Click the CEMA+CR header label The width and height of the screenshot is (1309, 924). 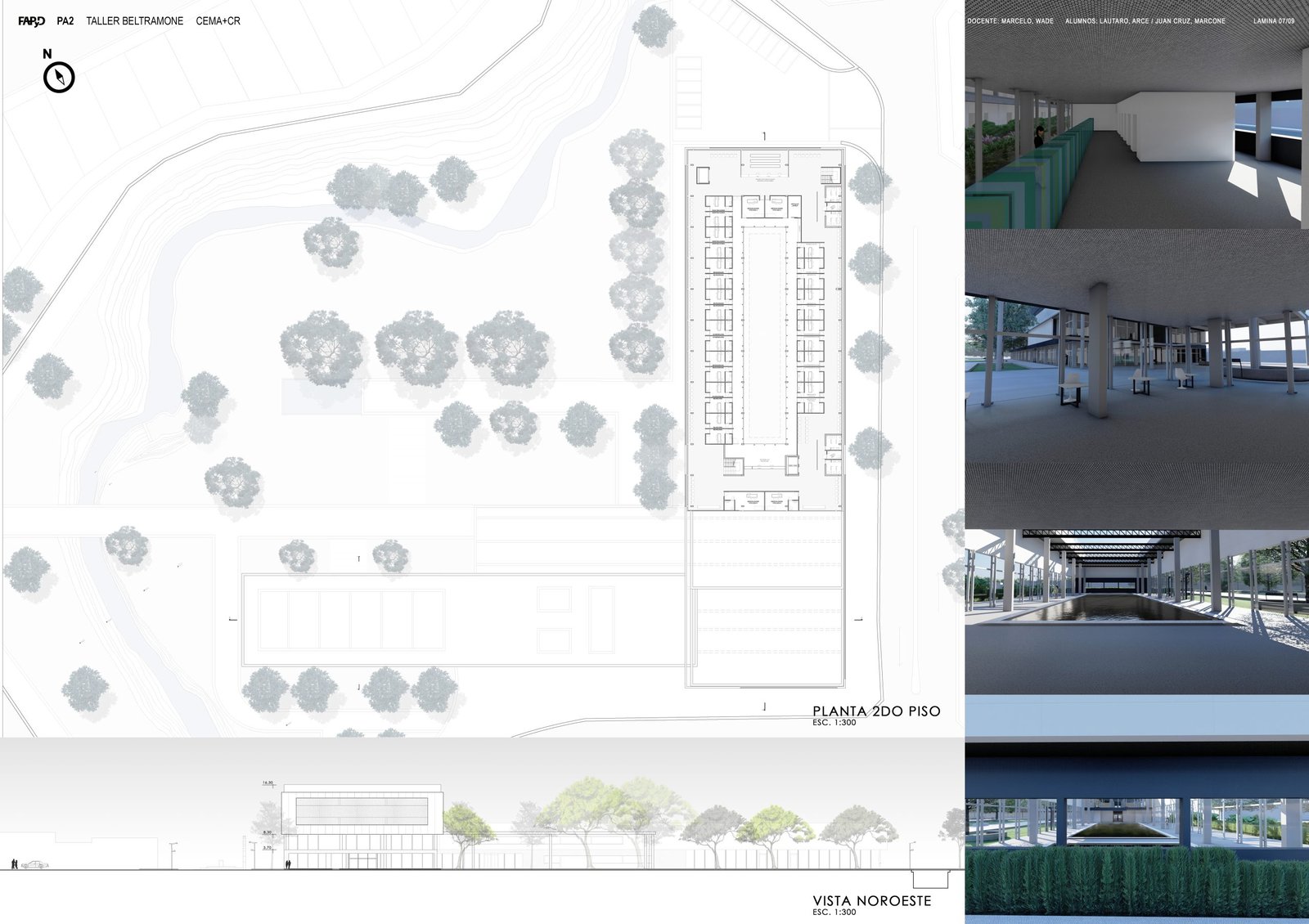coord(218,21)
